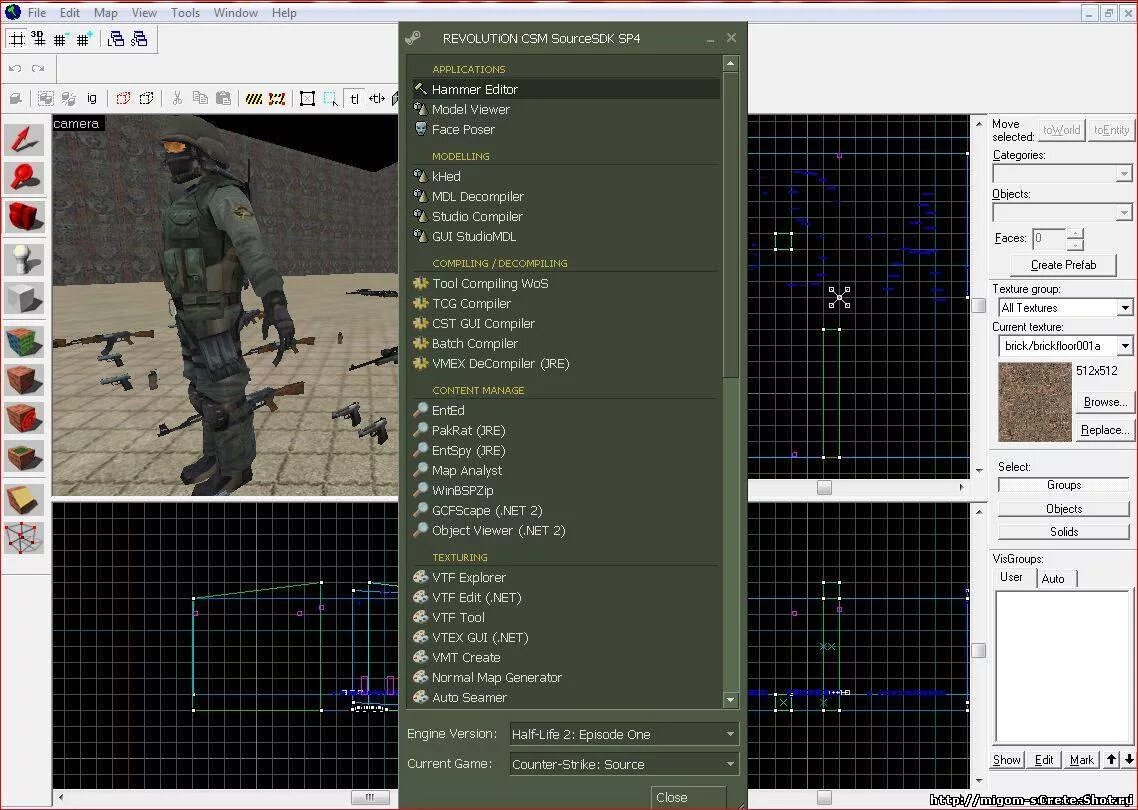The image size is (1138, 810).
Task: Click the Create Prefab button
Action: coord(1063,265)
